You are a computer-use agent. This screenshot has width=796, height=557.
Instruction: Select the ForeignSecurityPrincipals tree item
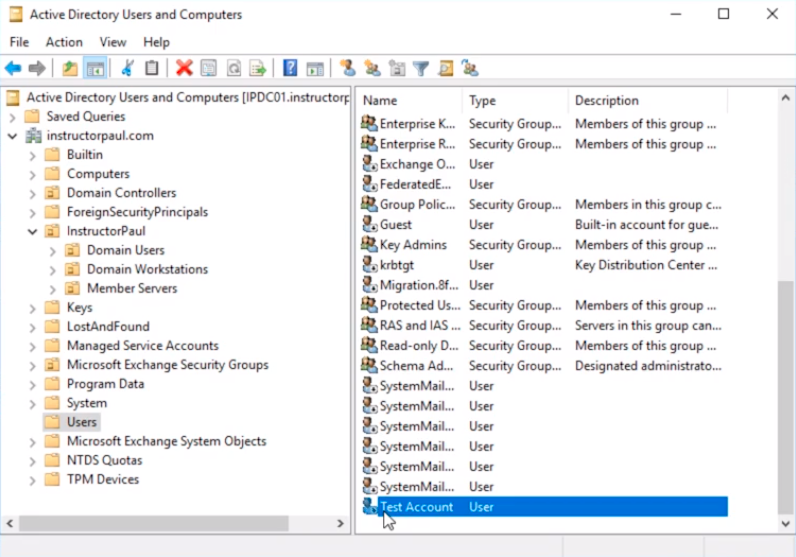pyautogui.click(x=137, y=212)
